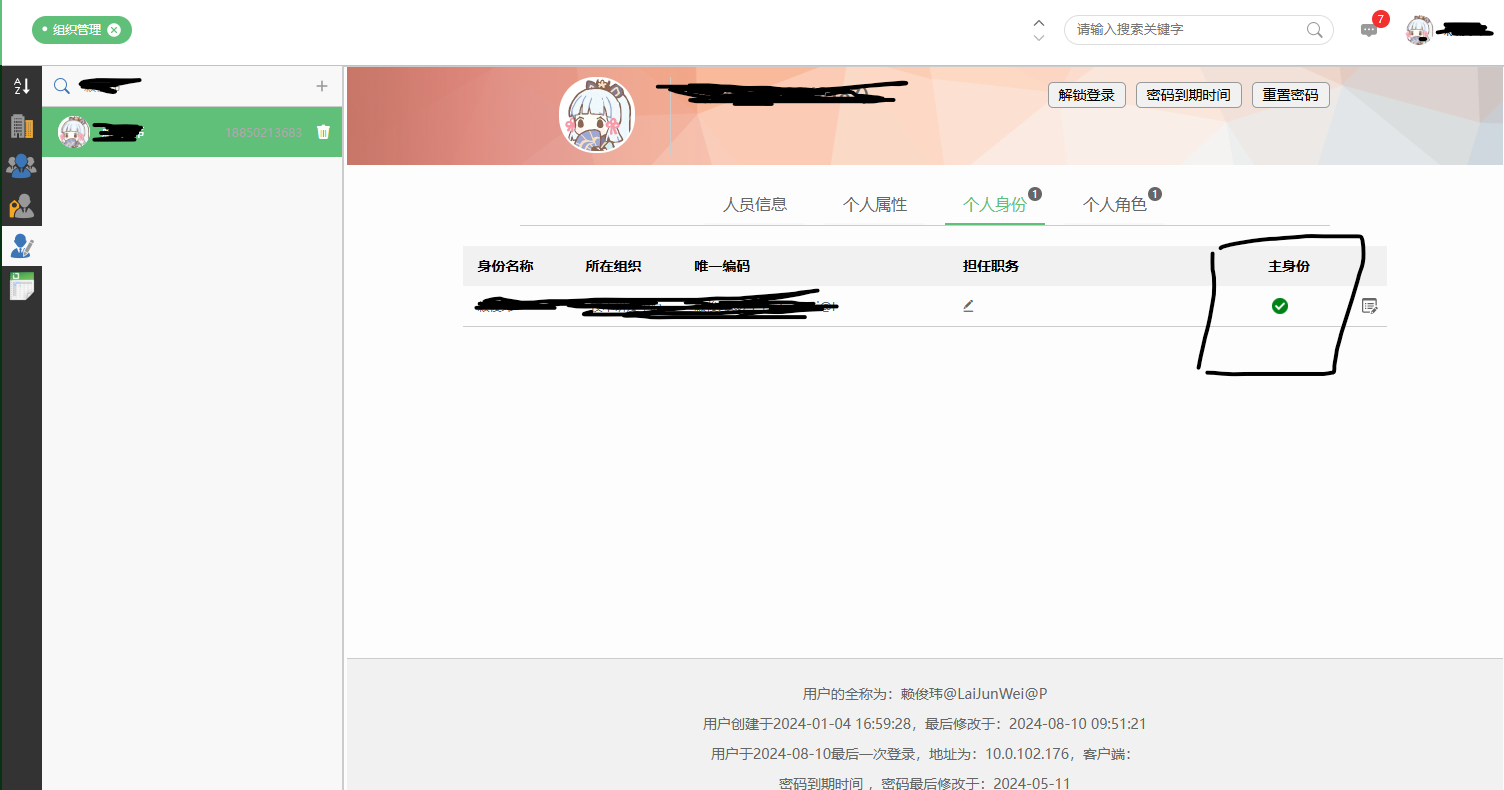Open the organization building icon in sidebar

21,126
